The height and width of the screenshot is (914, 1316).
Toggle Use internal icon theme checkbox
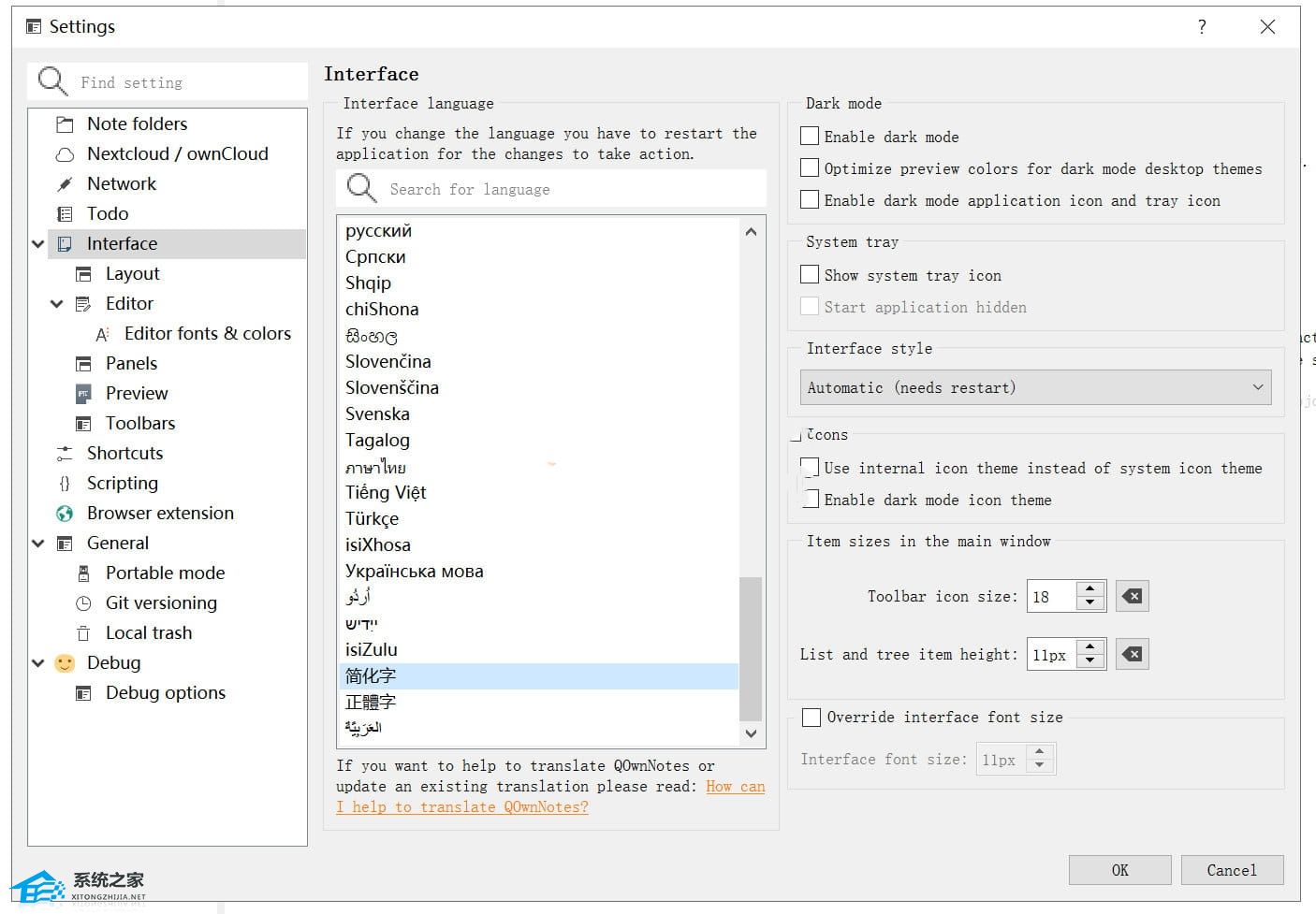tap(810, 467)
